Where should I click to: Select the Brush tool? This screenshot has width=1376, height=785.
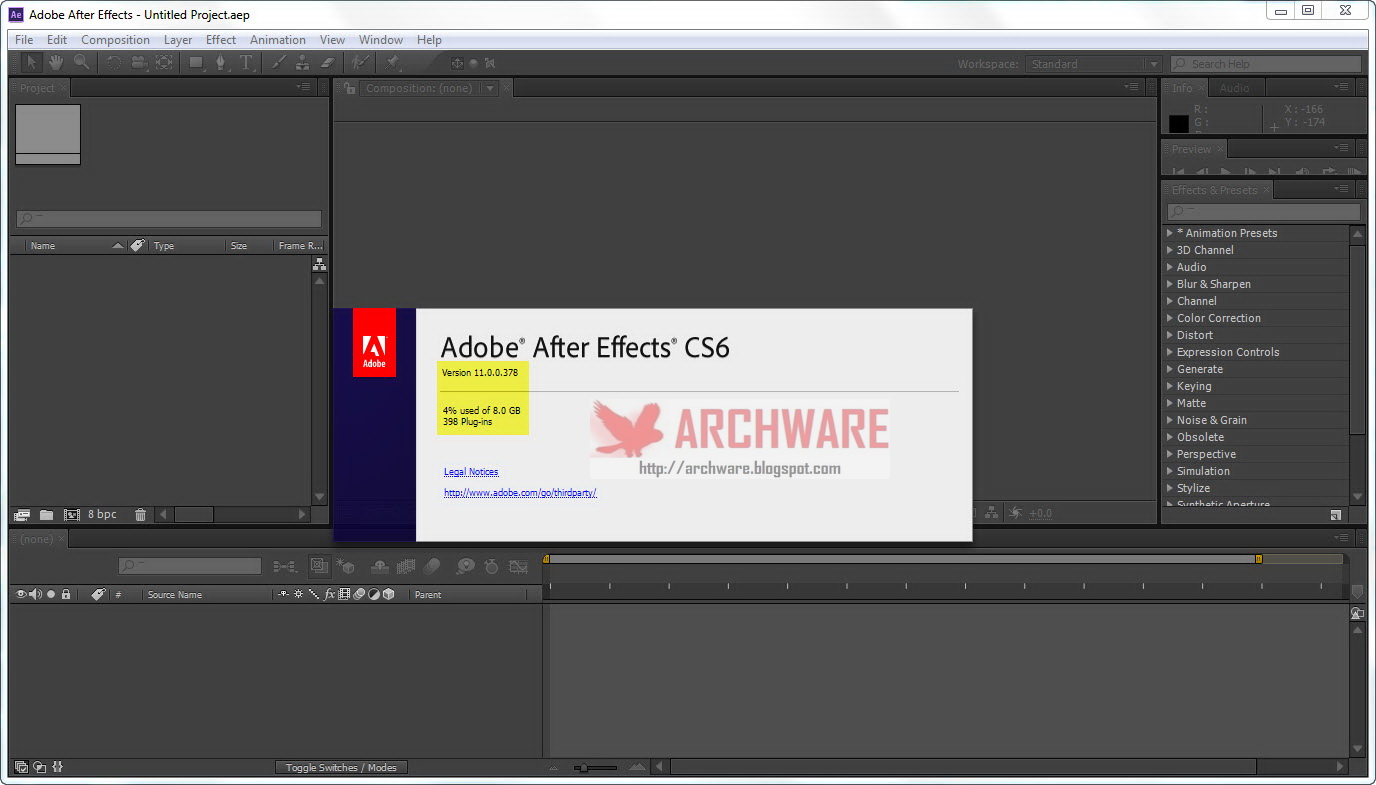(278, 63)
